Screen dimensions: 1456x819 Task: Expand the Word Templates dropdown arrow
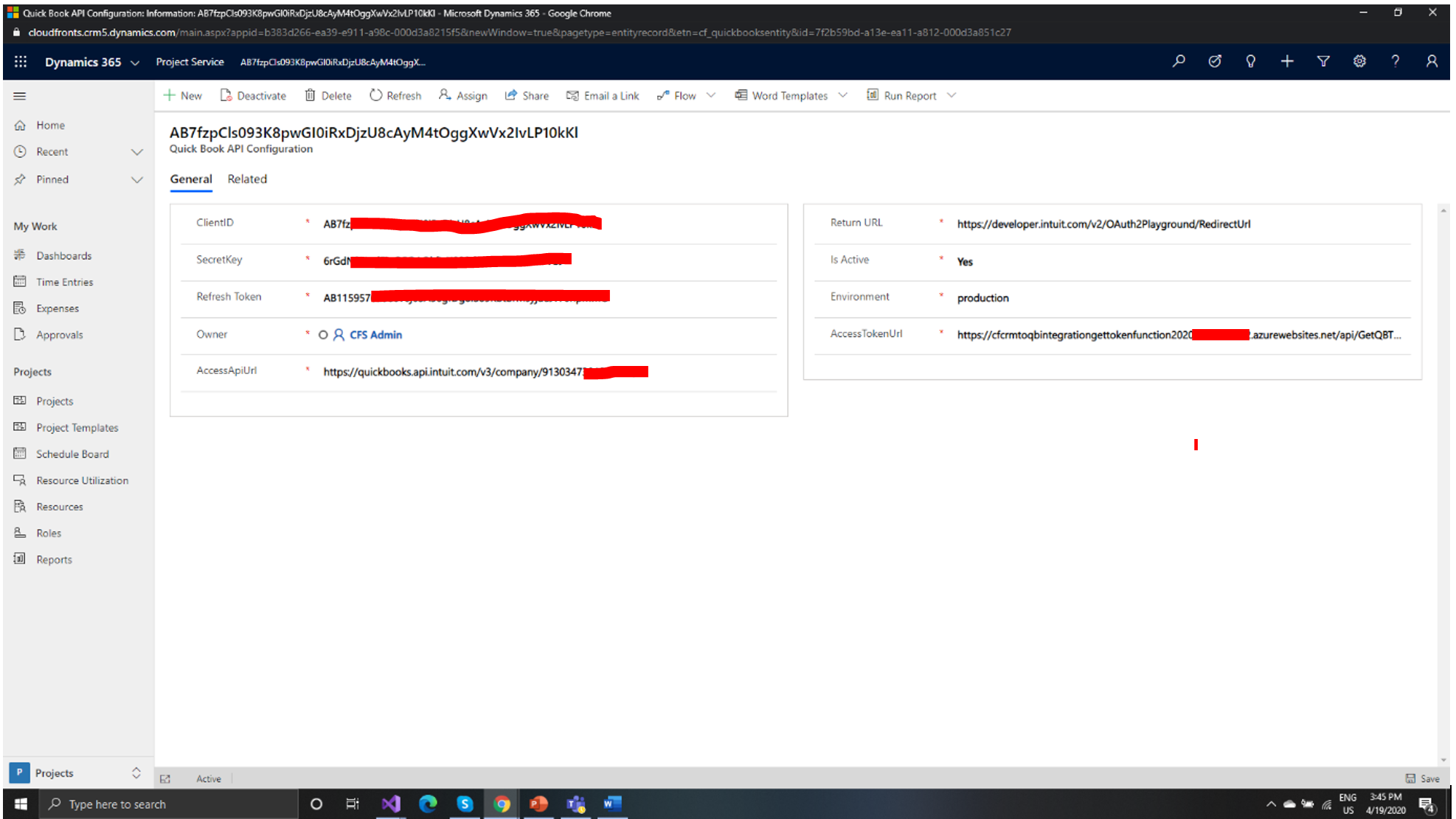coord(843,95)
